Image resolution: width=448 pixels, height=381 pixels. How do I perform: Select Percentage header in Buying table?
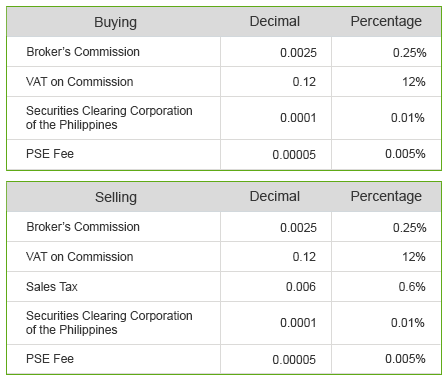click(x=386, y=21)
